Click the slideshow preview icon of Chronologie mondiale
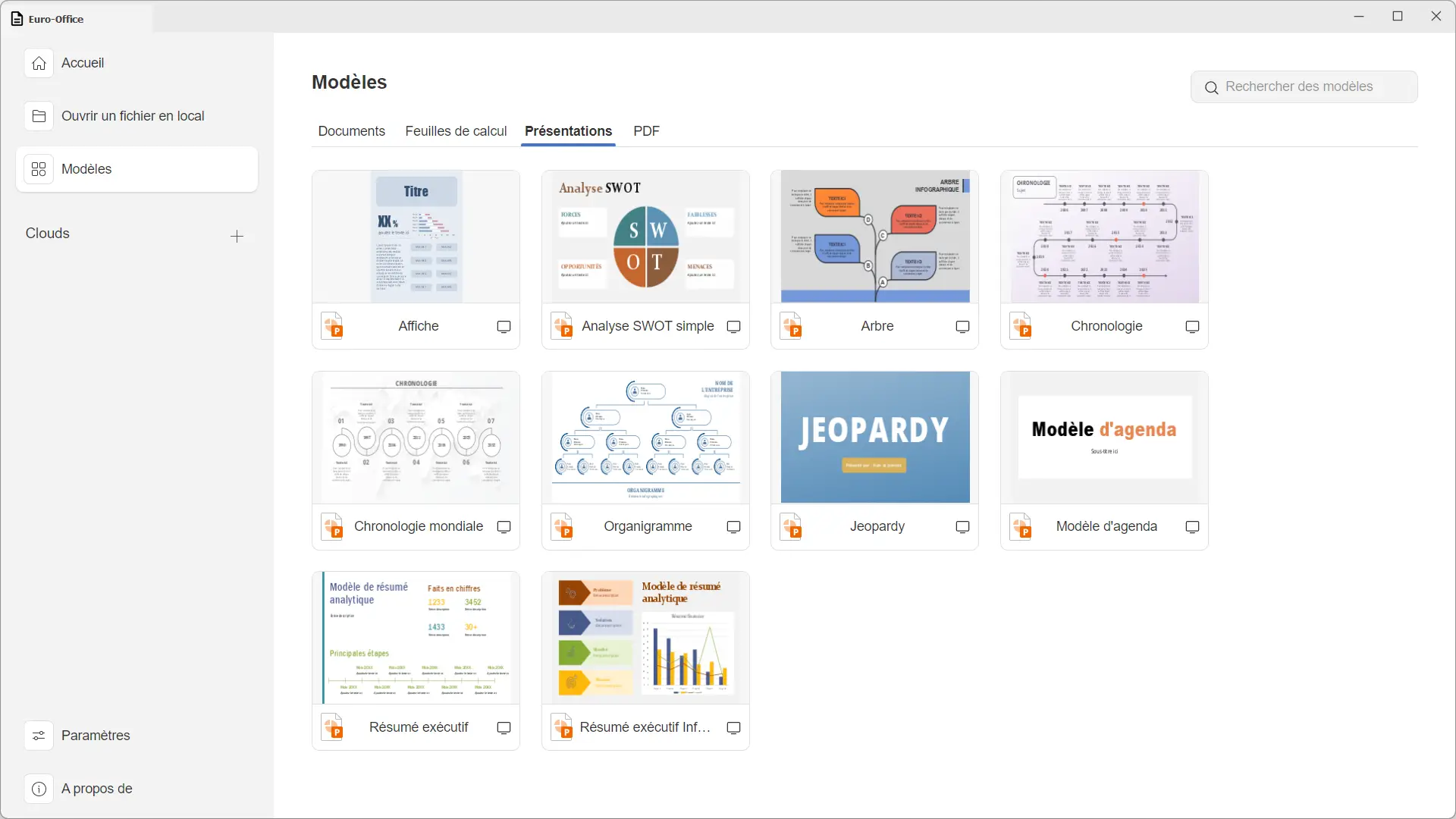This screenshot has width=1456, height=819. (x=504, y=527)
